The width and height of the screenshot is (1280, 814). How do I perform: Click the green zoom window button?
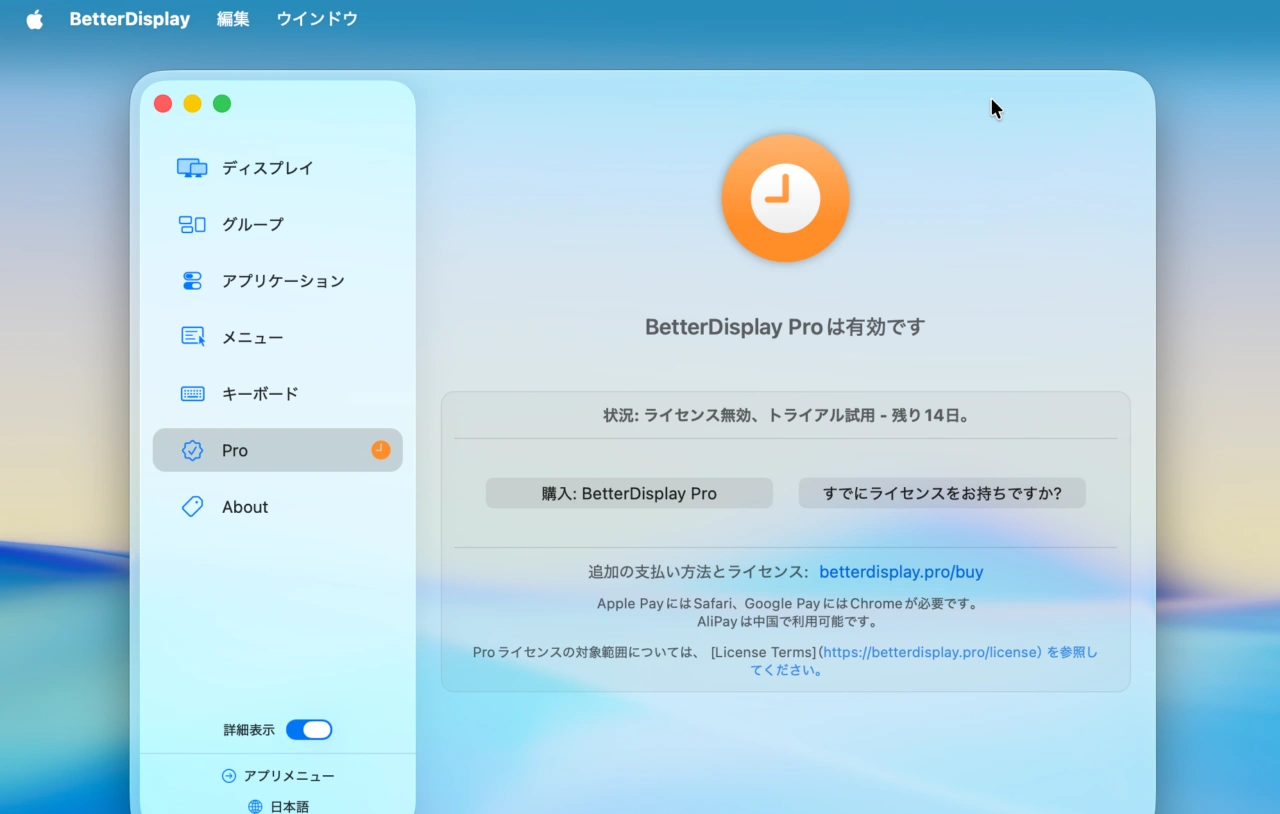222,104
